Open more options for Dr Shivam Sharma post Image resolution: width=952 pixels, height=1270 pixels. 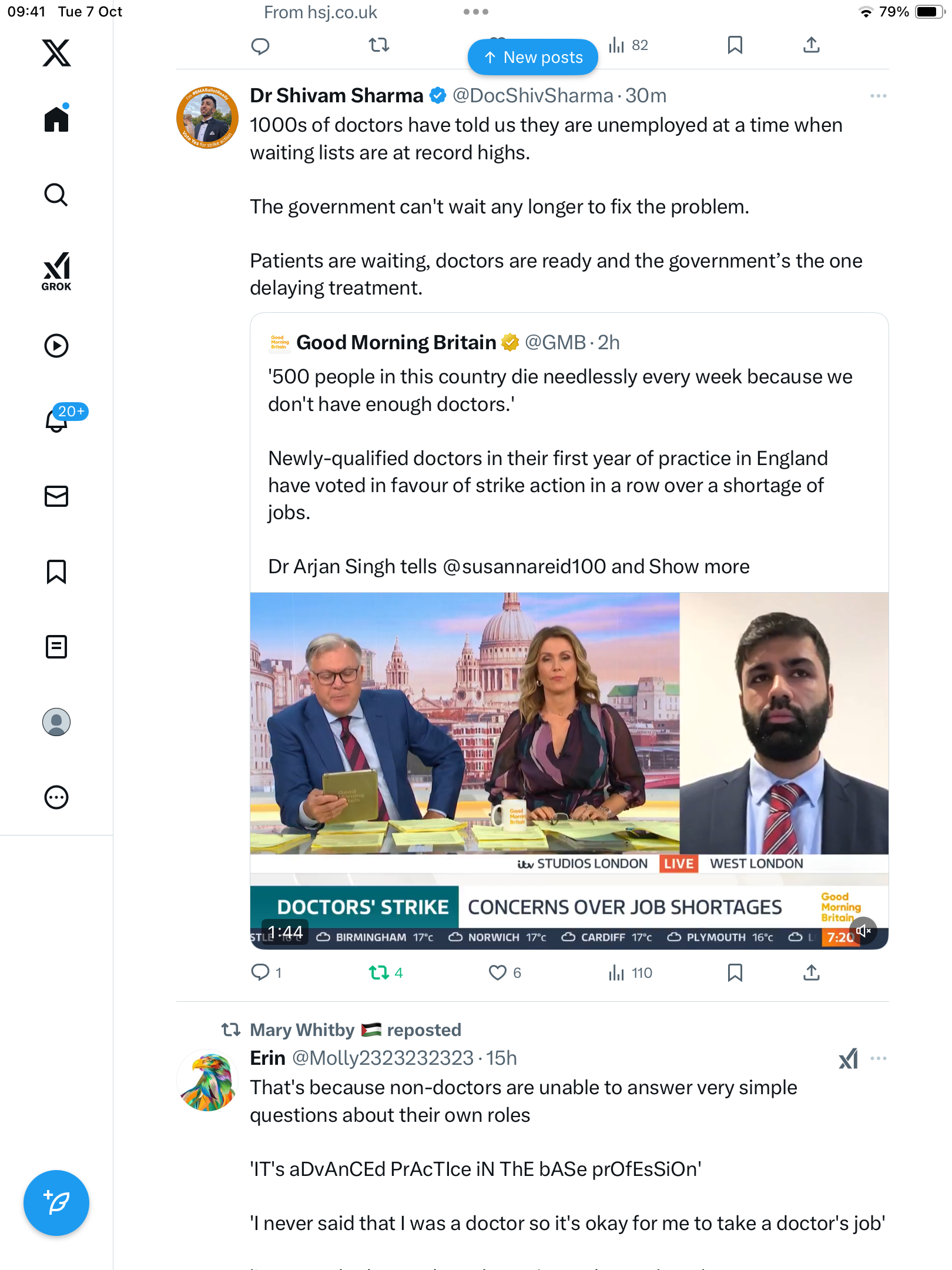(878, 96)
